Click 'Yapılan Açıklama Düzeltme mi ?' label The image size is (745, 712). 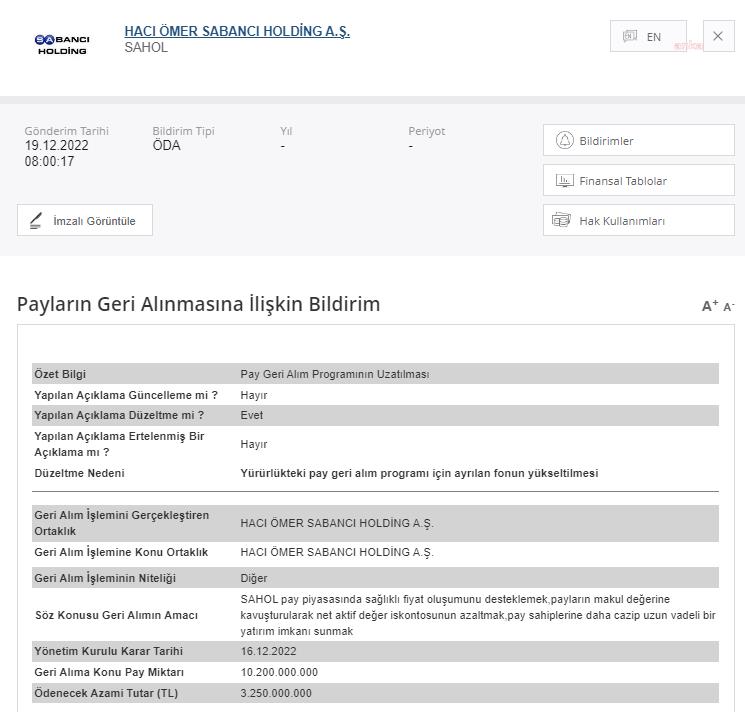[x=119, y=415]
